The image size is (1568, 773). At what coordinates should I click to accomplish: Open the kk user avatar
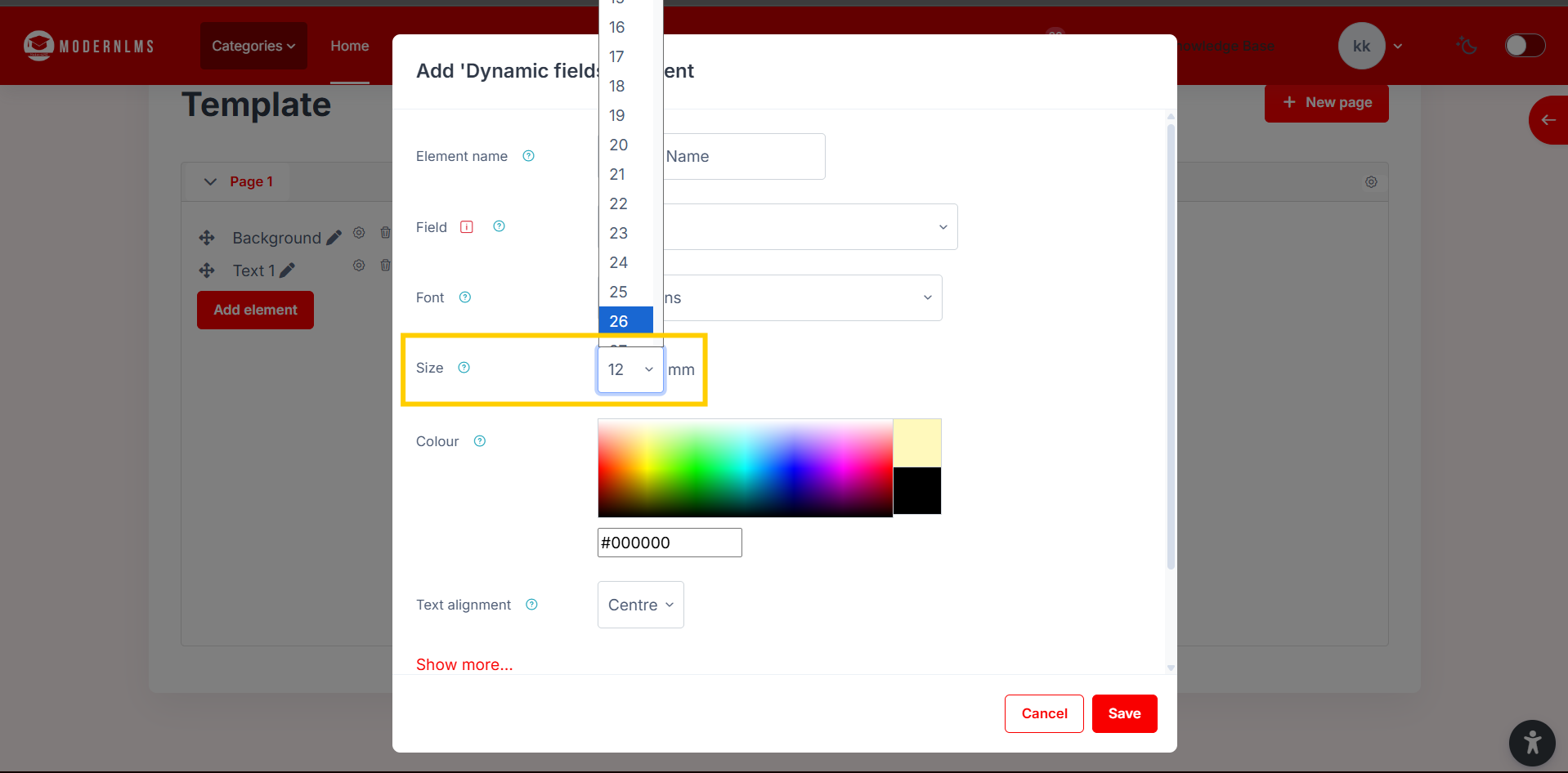(1361, 46)
